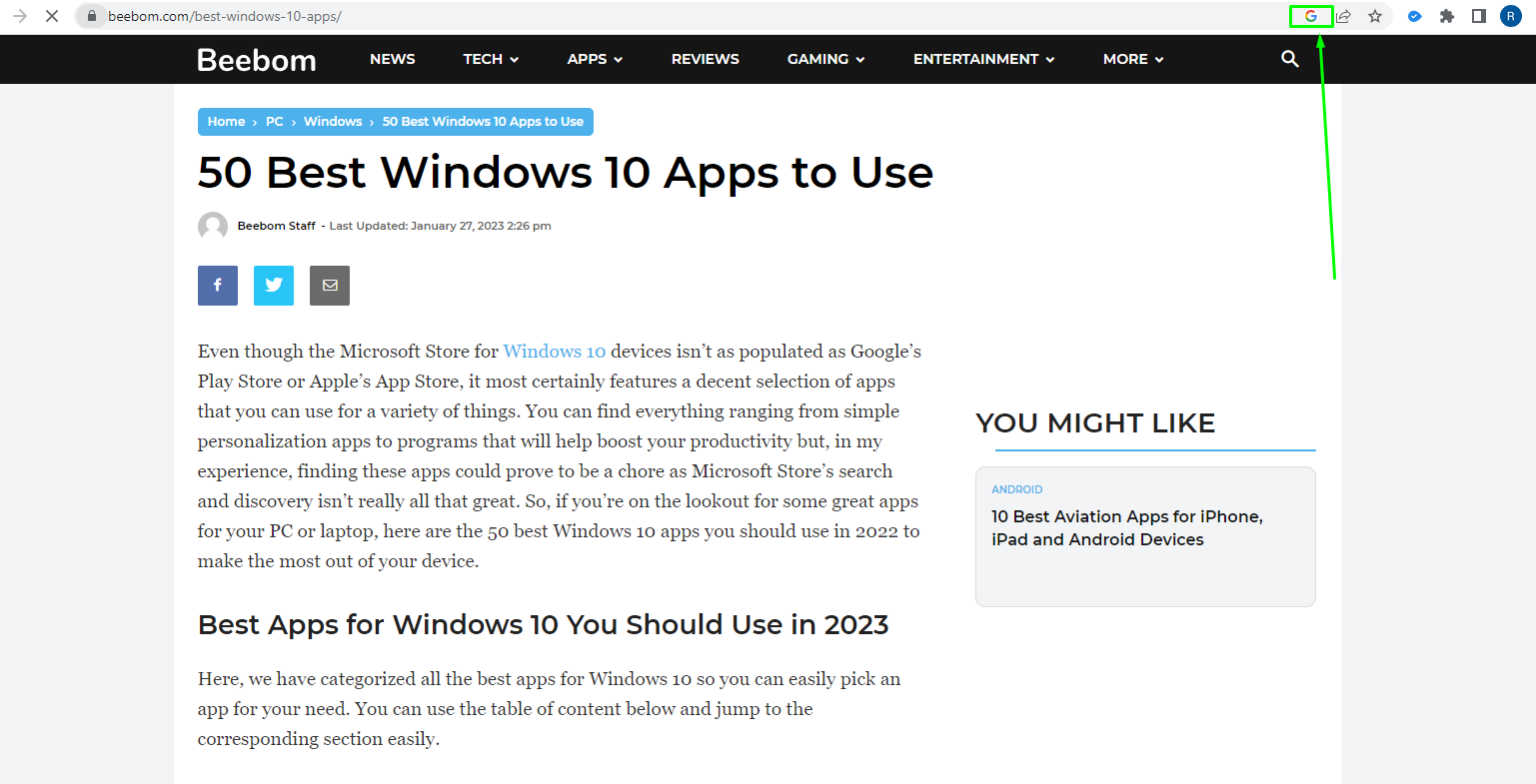The image size is (1536, 784).
Task: Expand the MORE dropdown menu
Action: pyautogui.click(x=1133, y=59)
